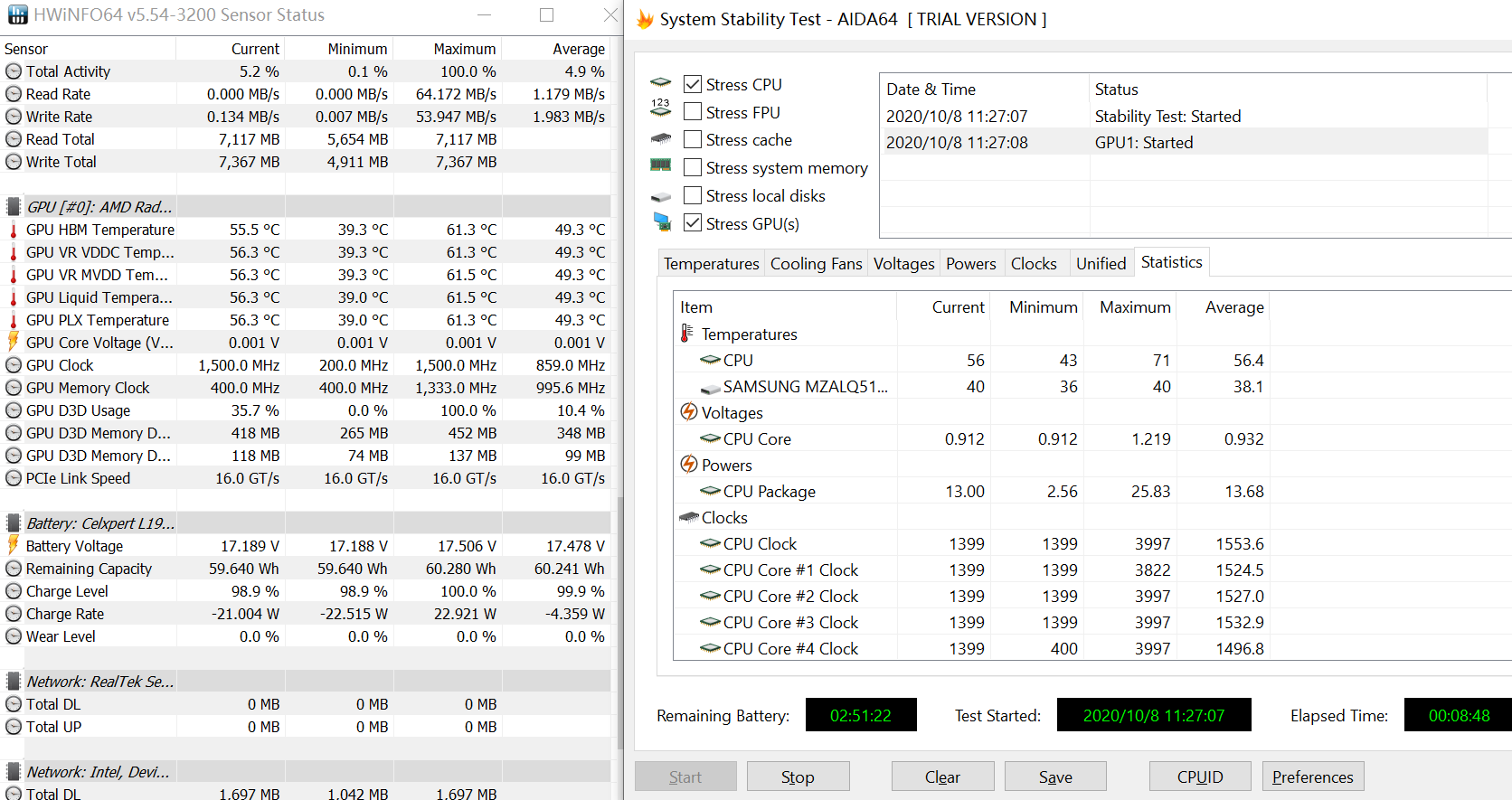Click the cache chip icon beside Stress cache

pyautogui.click(x=661, y=139)
